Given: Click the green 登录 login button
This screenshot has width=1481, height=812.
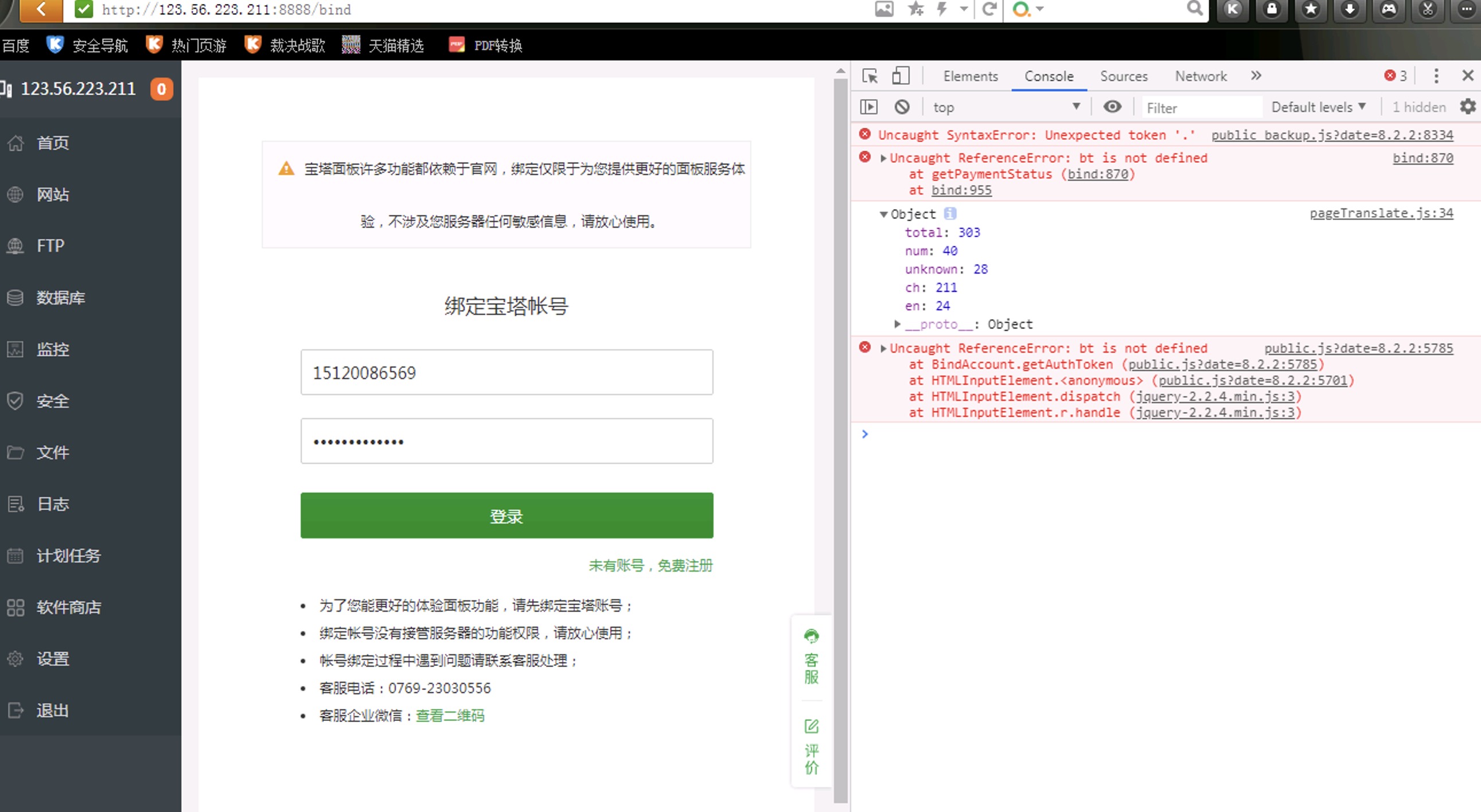Looking at the screenshot, I should tap(506, 516).
